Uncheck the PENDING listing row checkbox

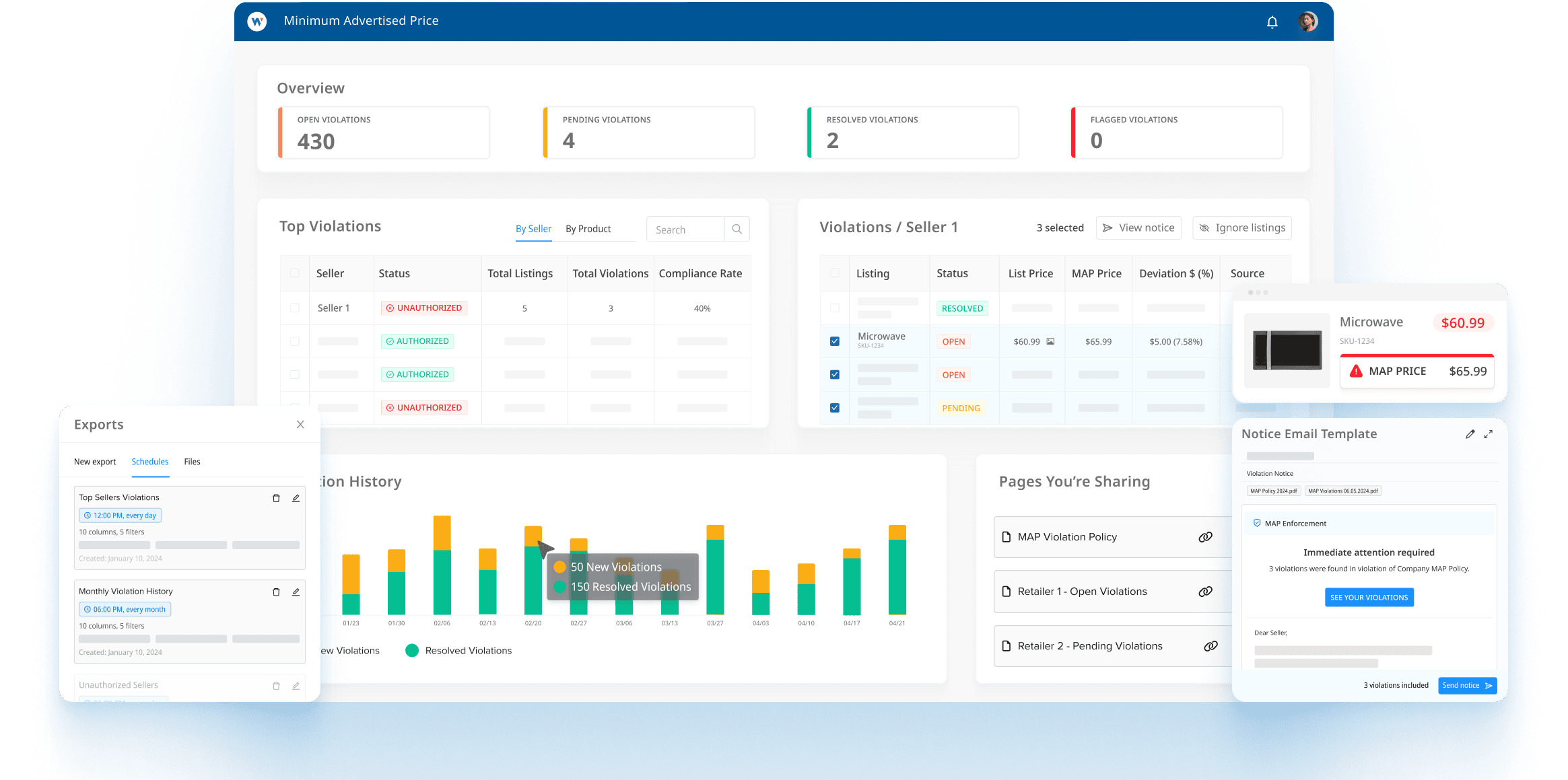835,408
